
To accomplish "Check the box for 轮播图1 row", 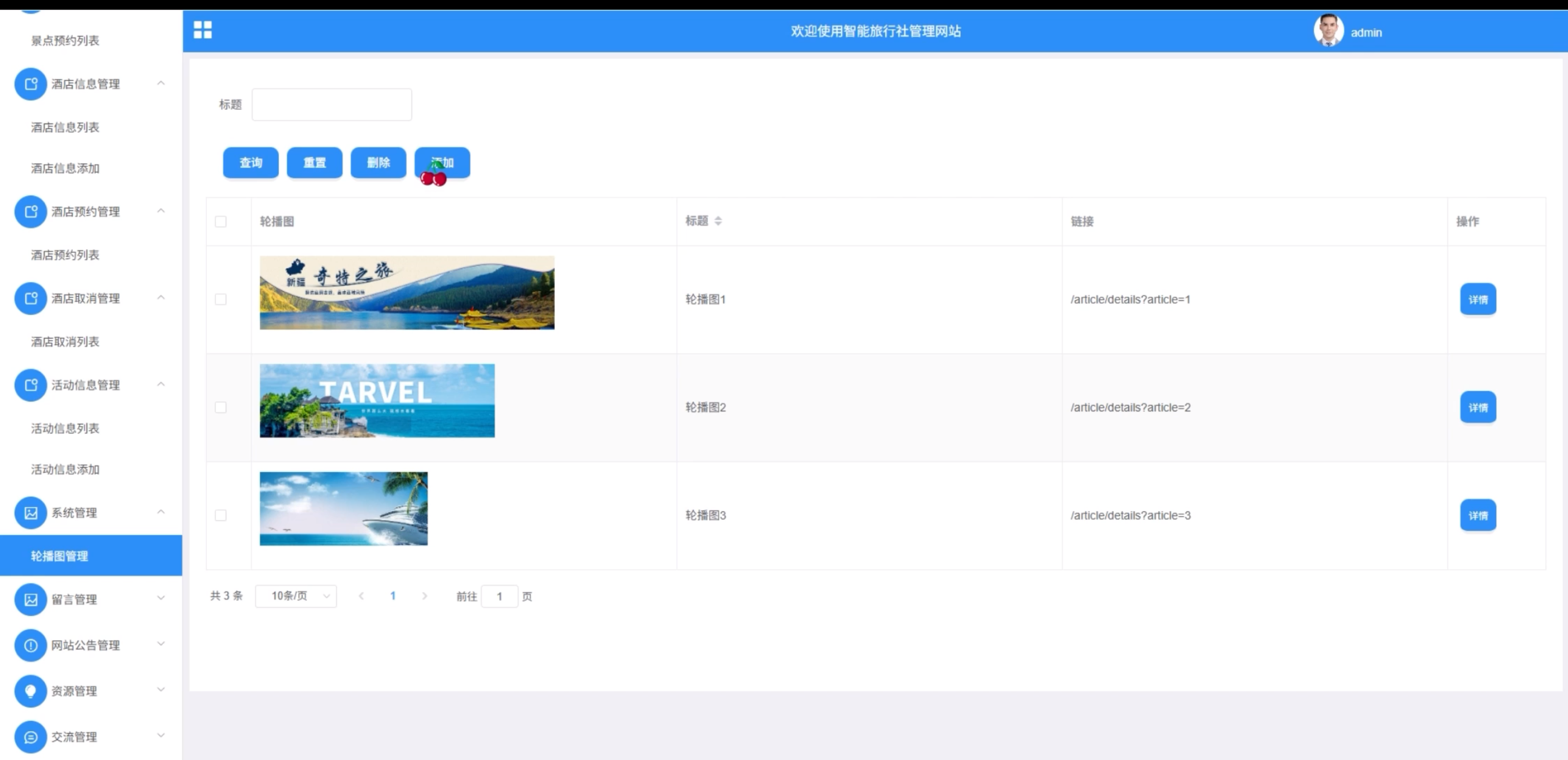I will 221,299.
